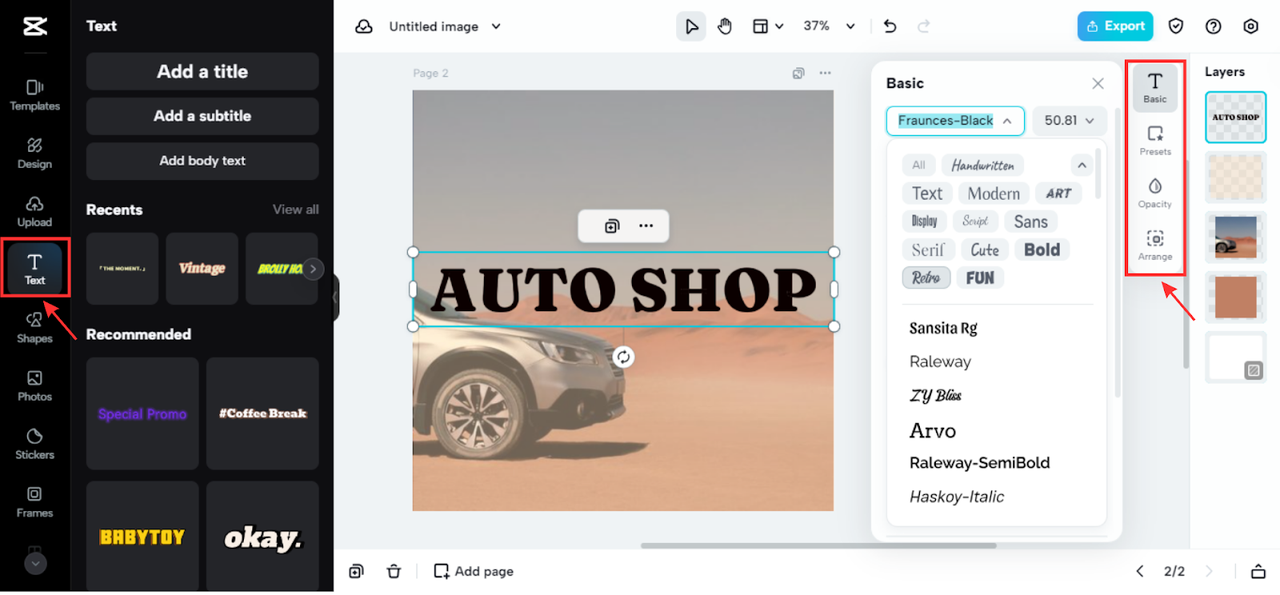
Task: Switch to Presets tab
Action: click(x=1155, y=140)
